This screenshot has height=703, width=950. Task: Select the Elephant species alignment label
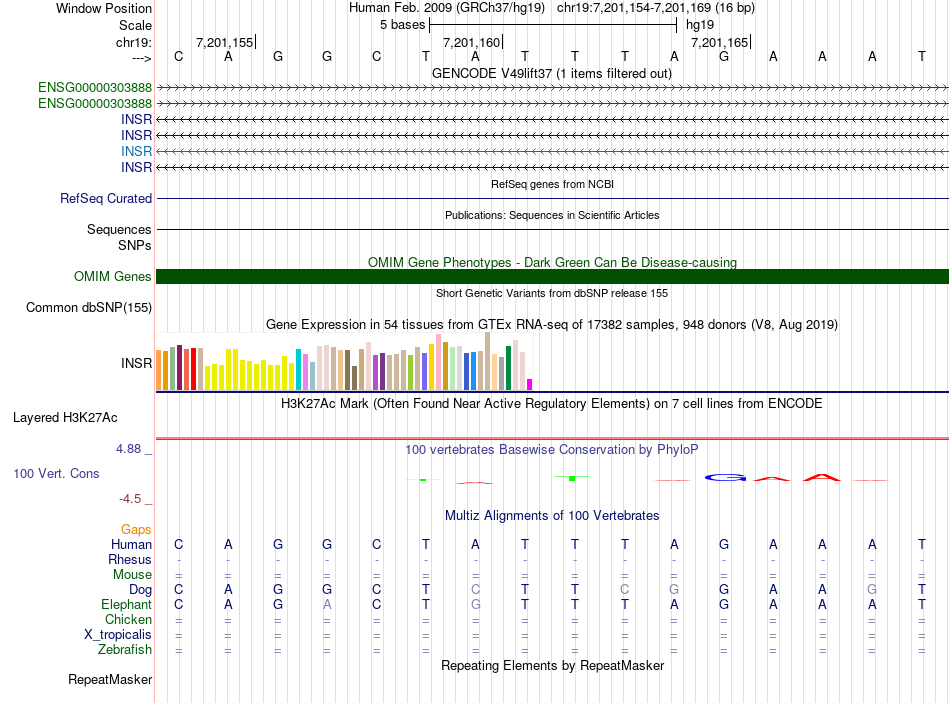126,605
